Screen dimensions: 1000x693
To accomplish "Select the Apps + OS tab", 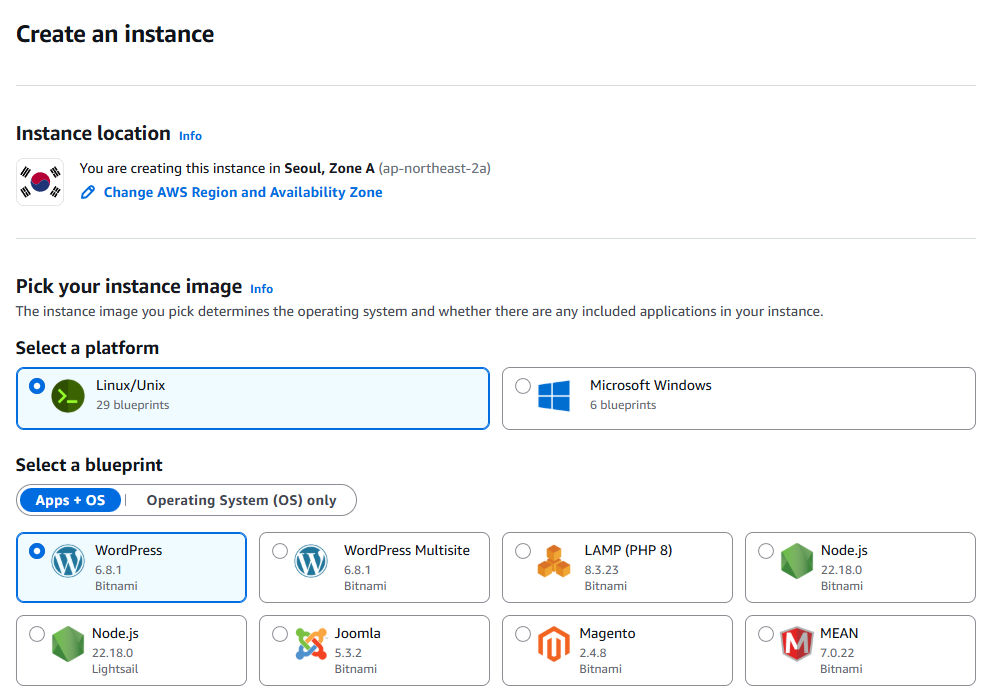I will pos(70,500).
